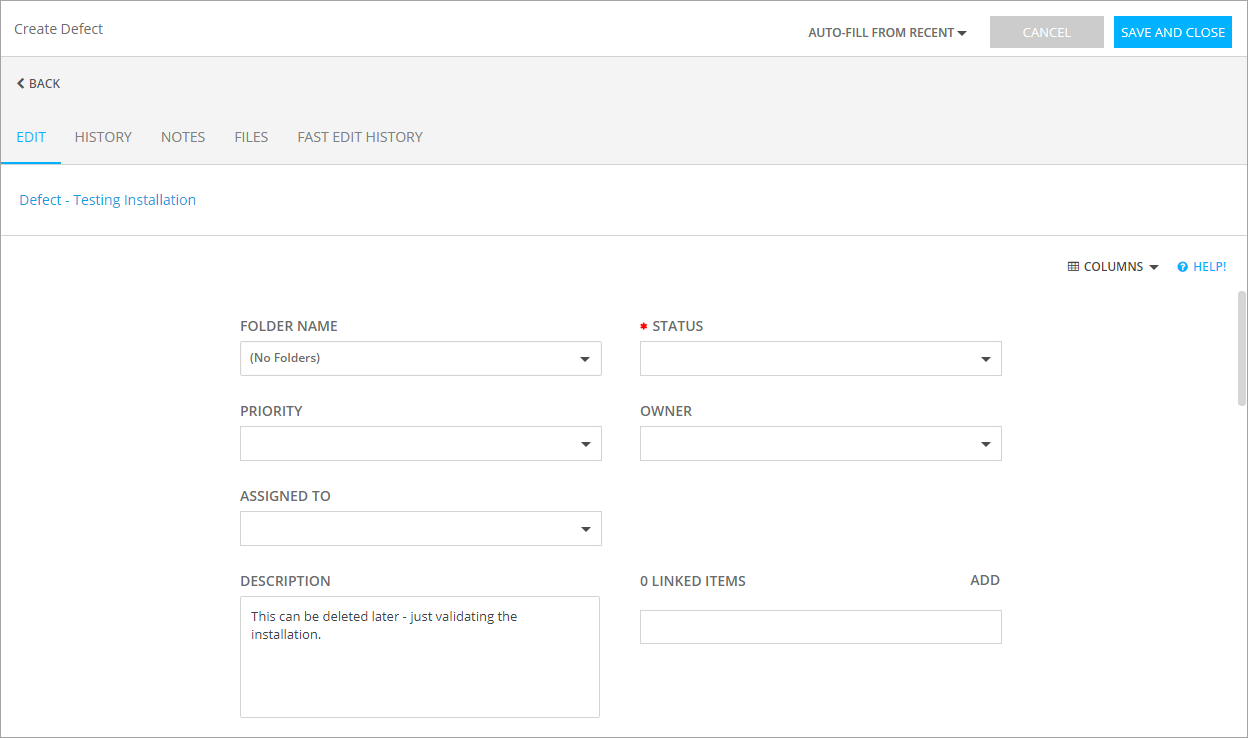Click inside the Description text area

[x=420, y=670]
